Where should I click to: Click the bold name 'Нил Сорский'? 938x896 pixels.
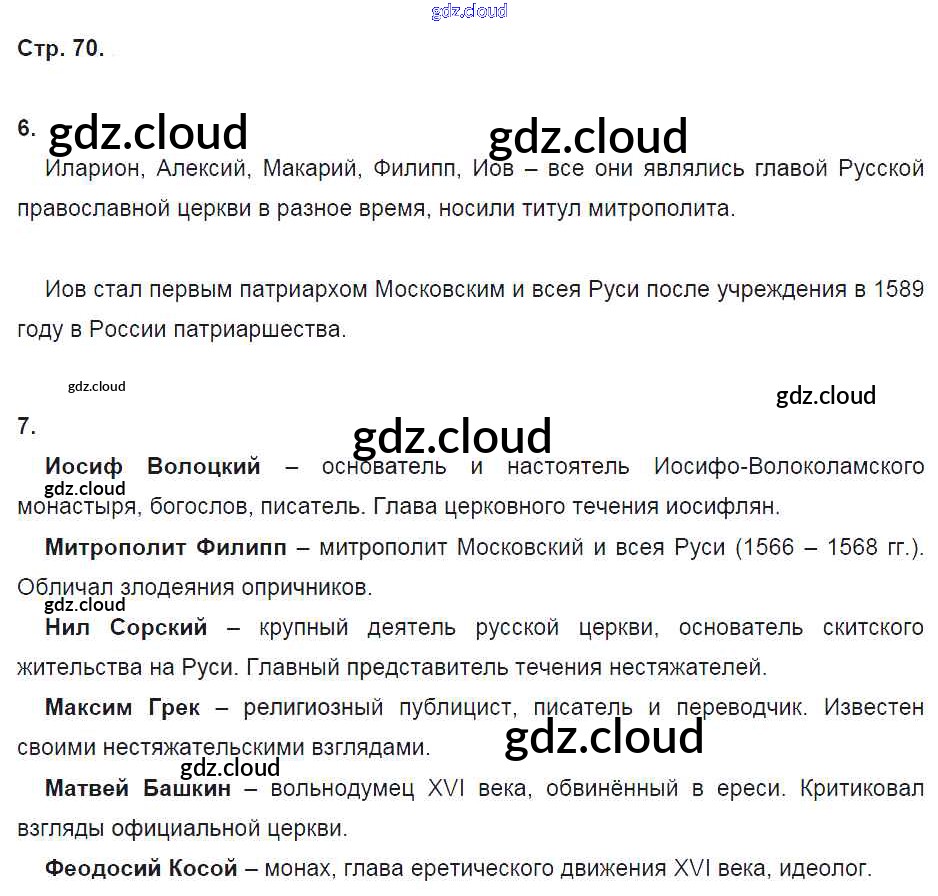(126, 627)
